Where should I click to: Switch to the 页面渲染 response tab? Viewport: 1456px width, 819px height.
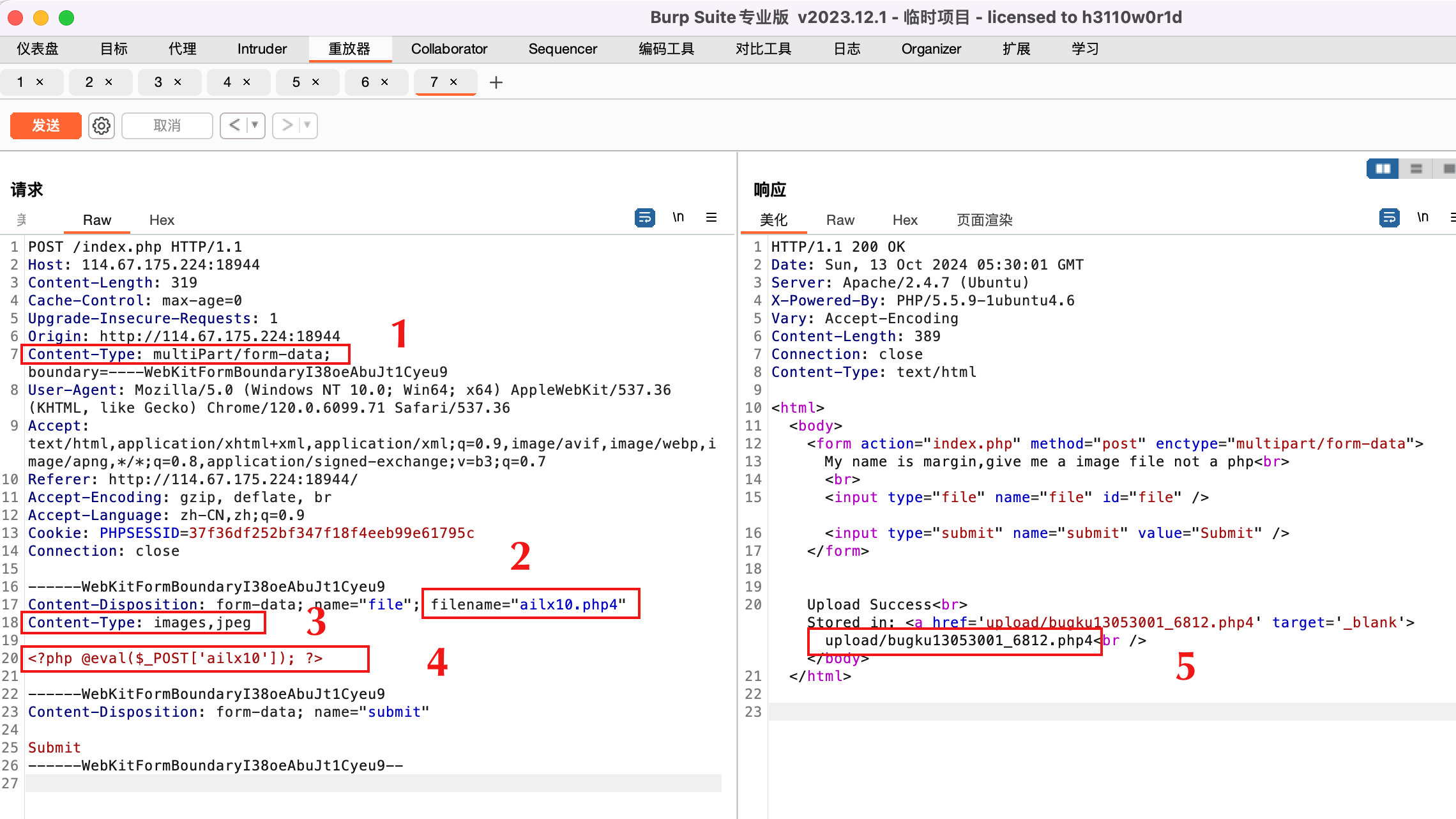[x=983, y=220]
